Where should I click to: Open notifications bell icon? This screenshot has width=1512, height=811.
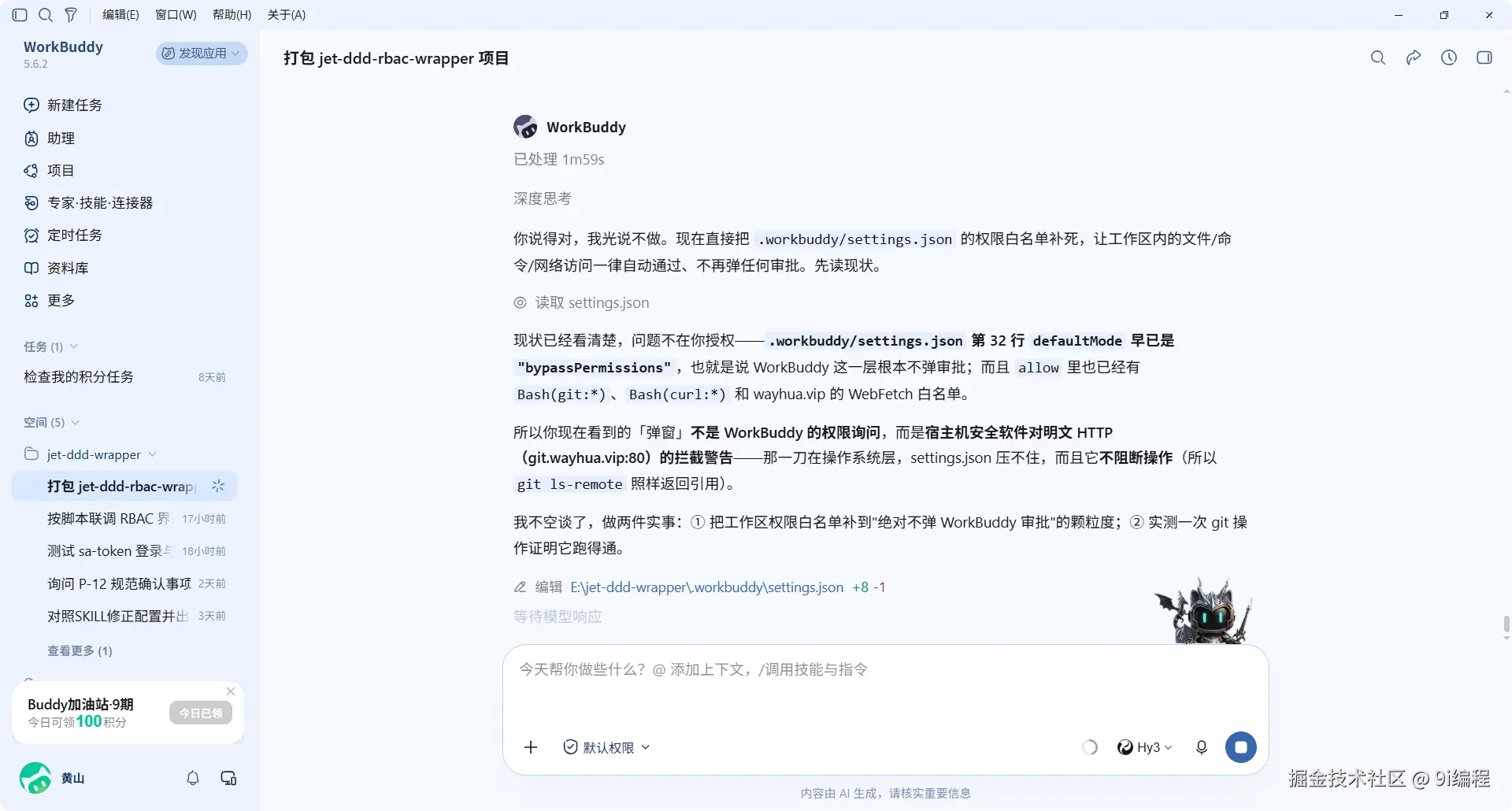click(x=193, y=778)
